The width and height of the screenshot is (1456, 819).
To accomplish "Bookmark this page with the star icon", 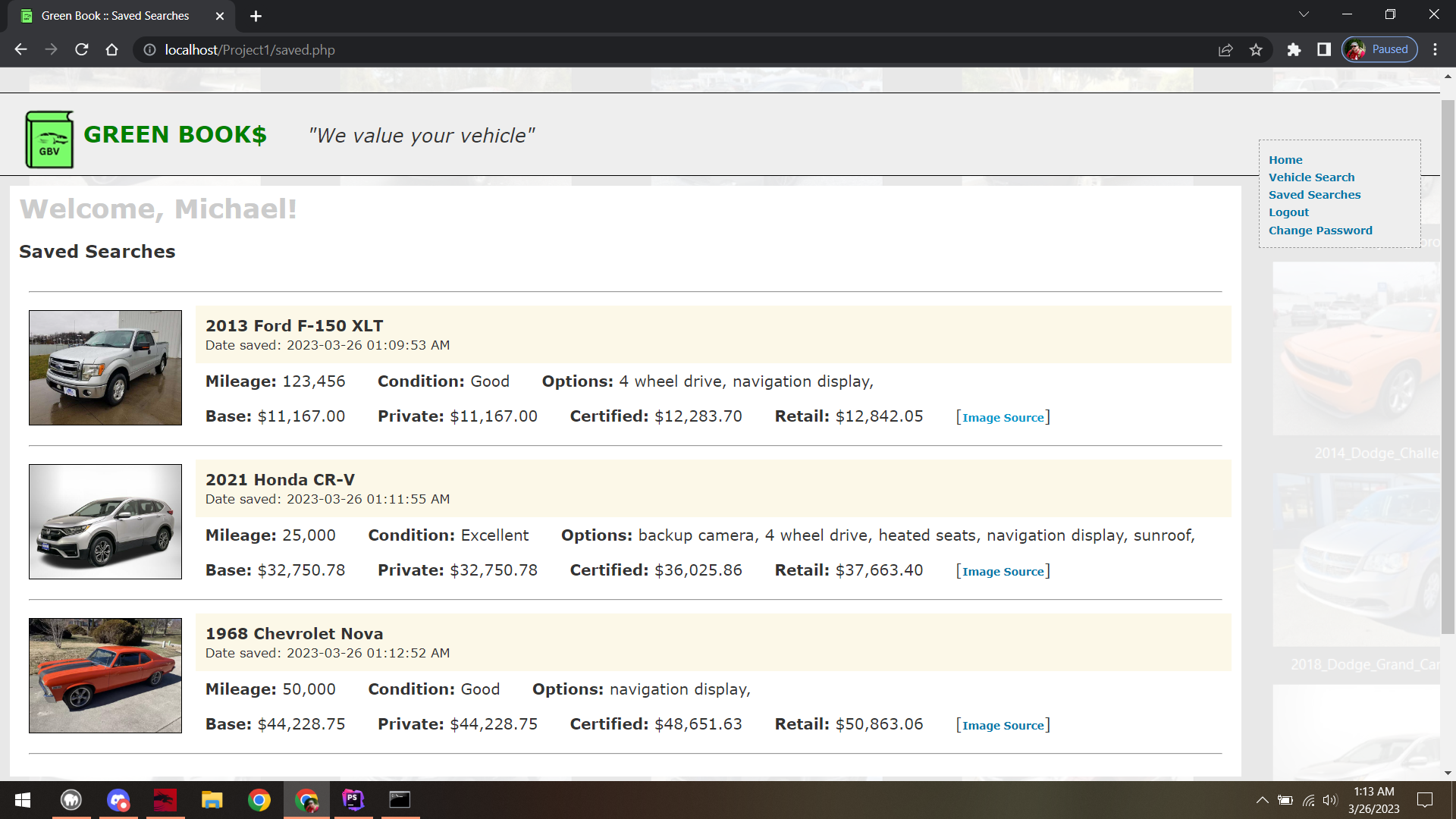I will pos(1256,50).
